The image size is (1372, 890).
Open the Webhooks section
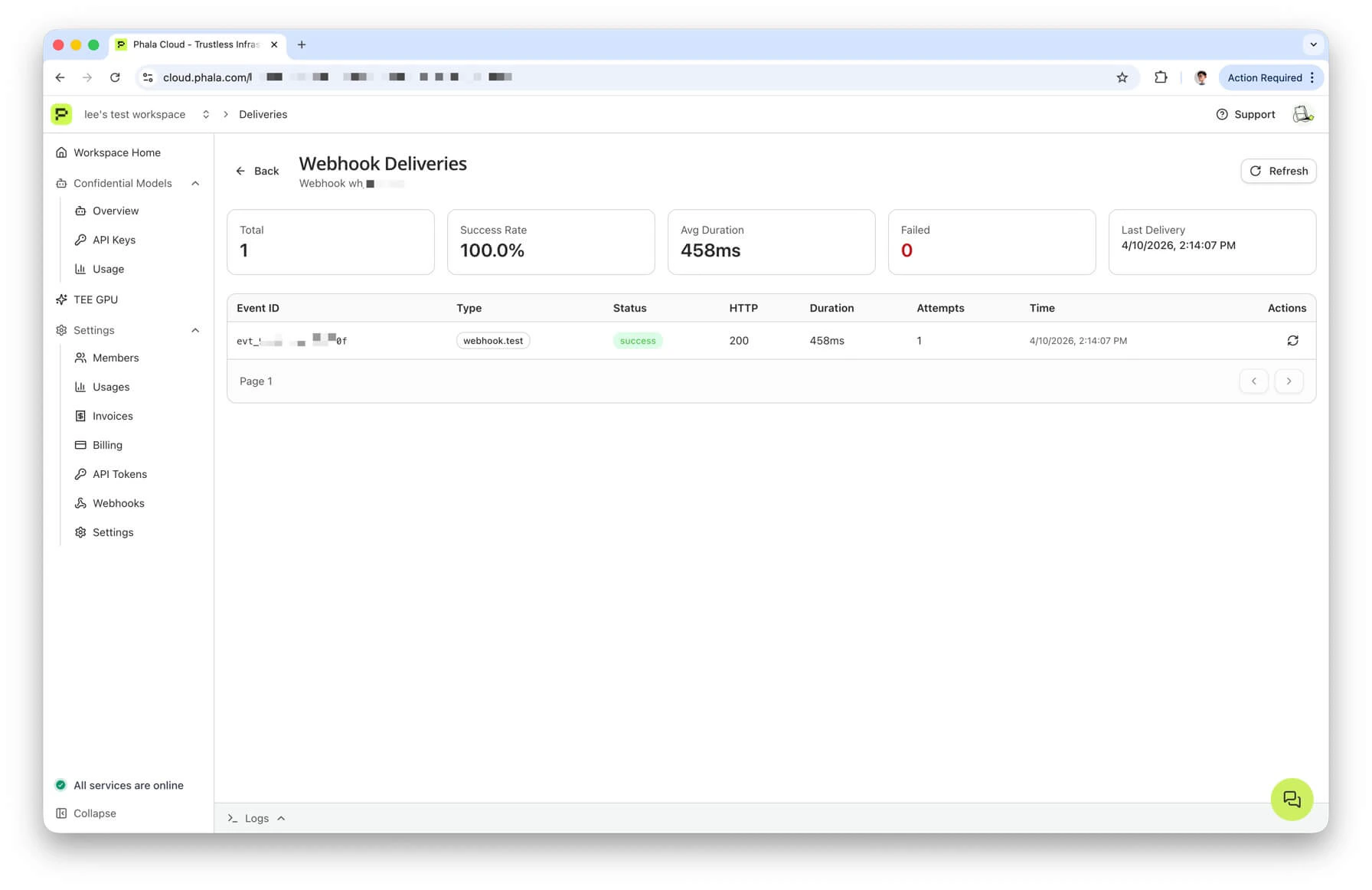(x=118, y=503)
